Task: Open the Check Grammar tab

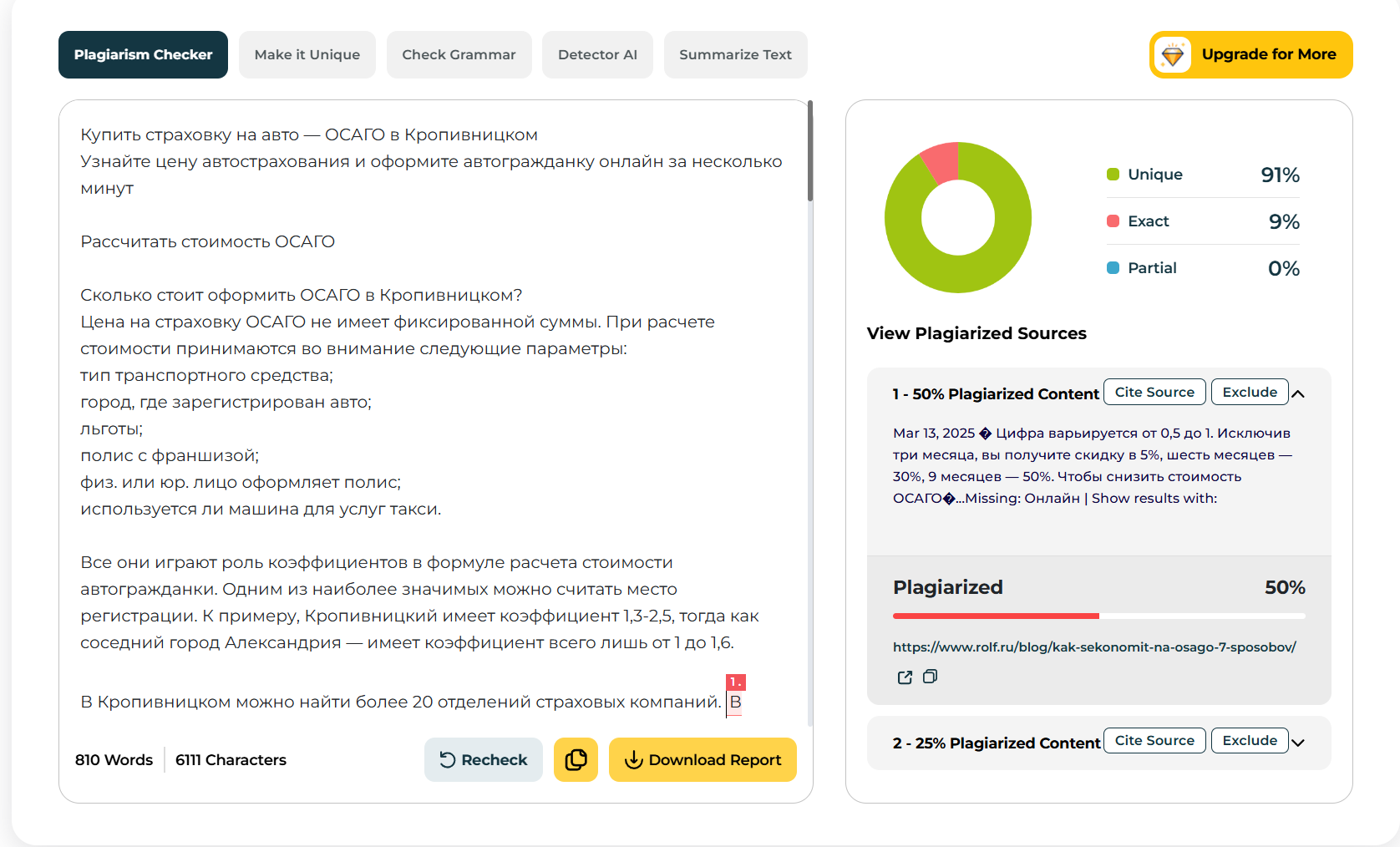Action: (459, 55)
